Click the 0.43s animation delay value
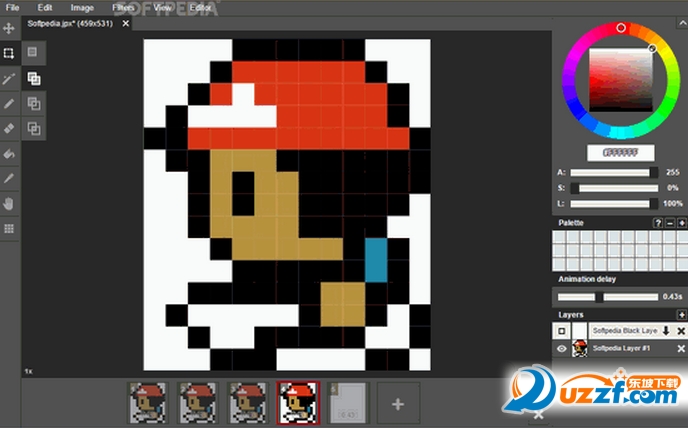688x428 pixels. tap(672, 297)
